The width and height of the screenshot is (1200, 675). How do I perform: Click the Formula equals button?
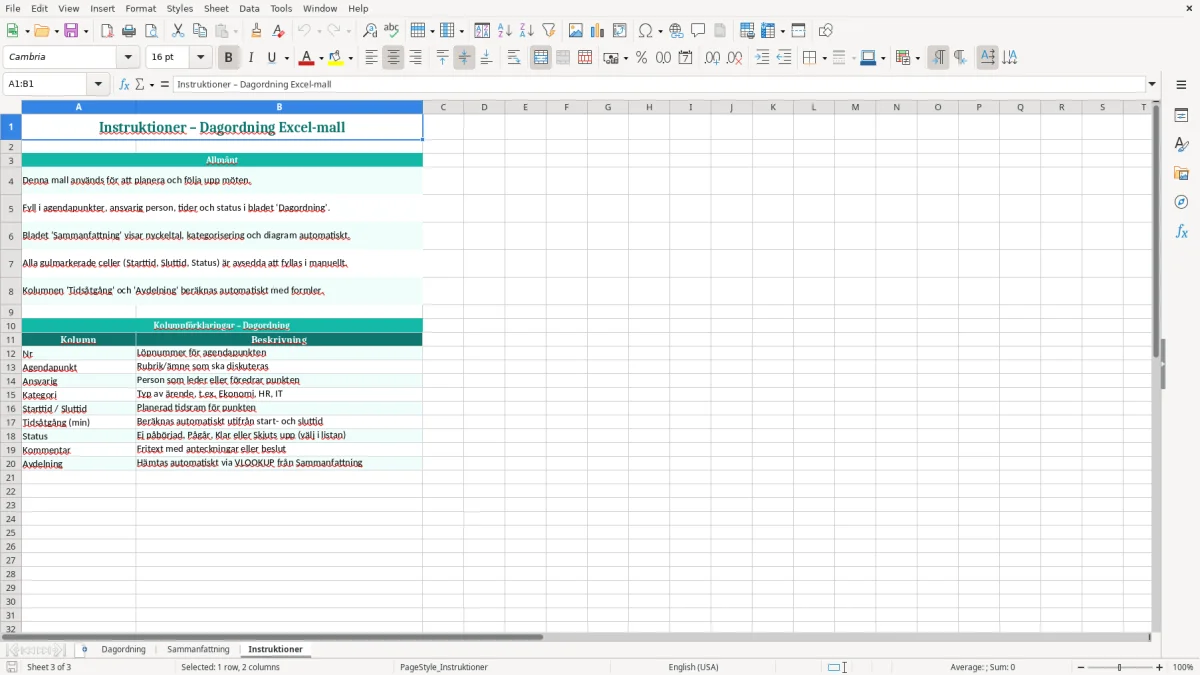pos(165,85)
